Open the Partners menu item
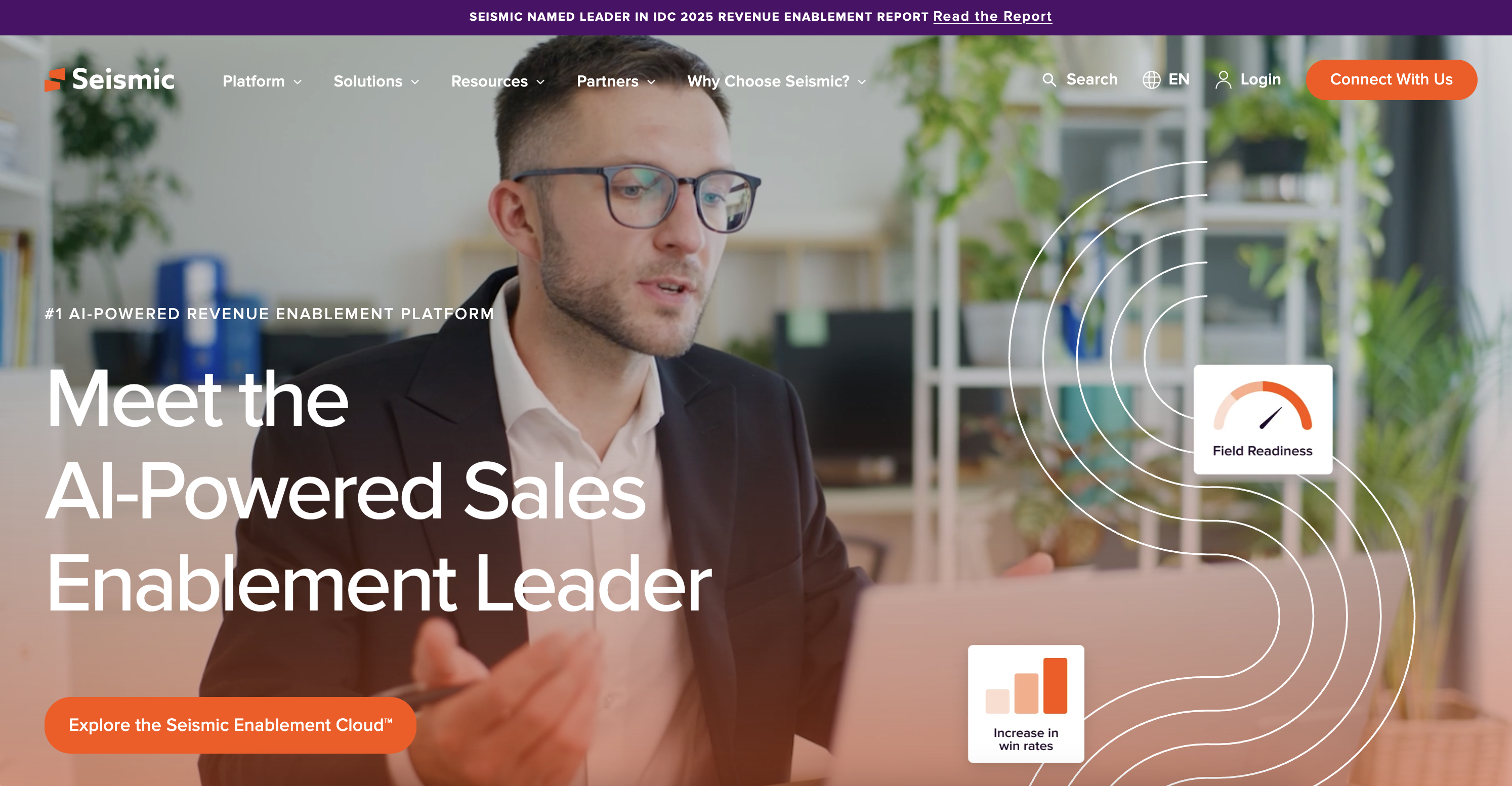This screenshot has width=1512, height=786. point(608,81)
